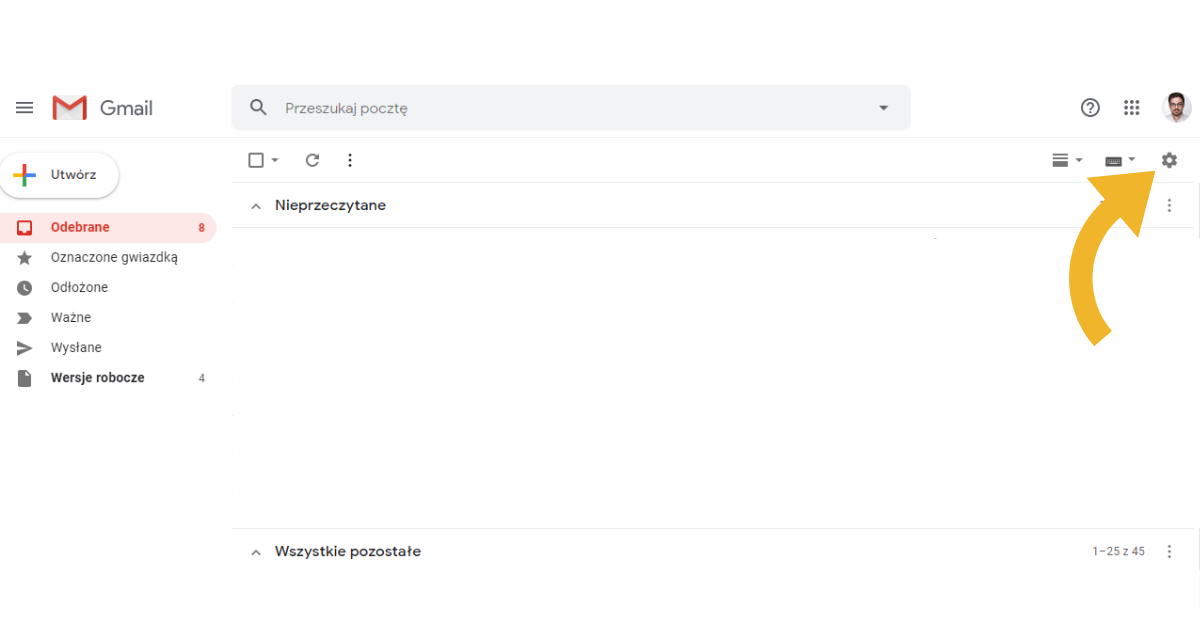The image size is (1200, 619).
Task: Click the settings gear icon
Action: (1169, 160)
